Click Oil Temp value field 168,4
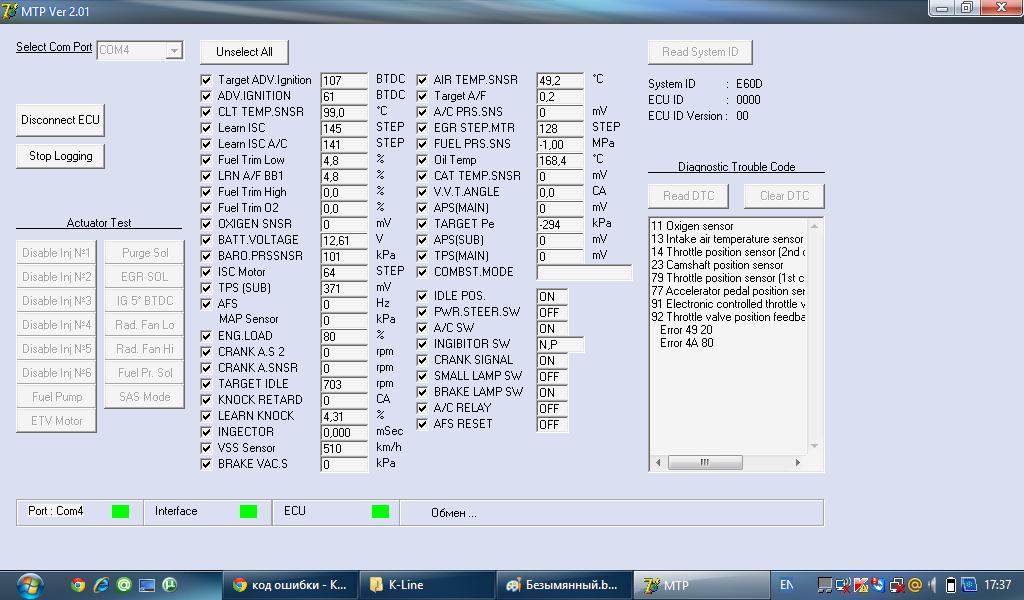1024x600 pixels. [560, 160]
